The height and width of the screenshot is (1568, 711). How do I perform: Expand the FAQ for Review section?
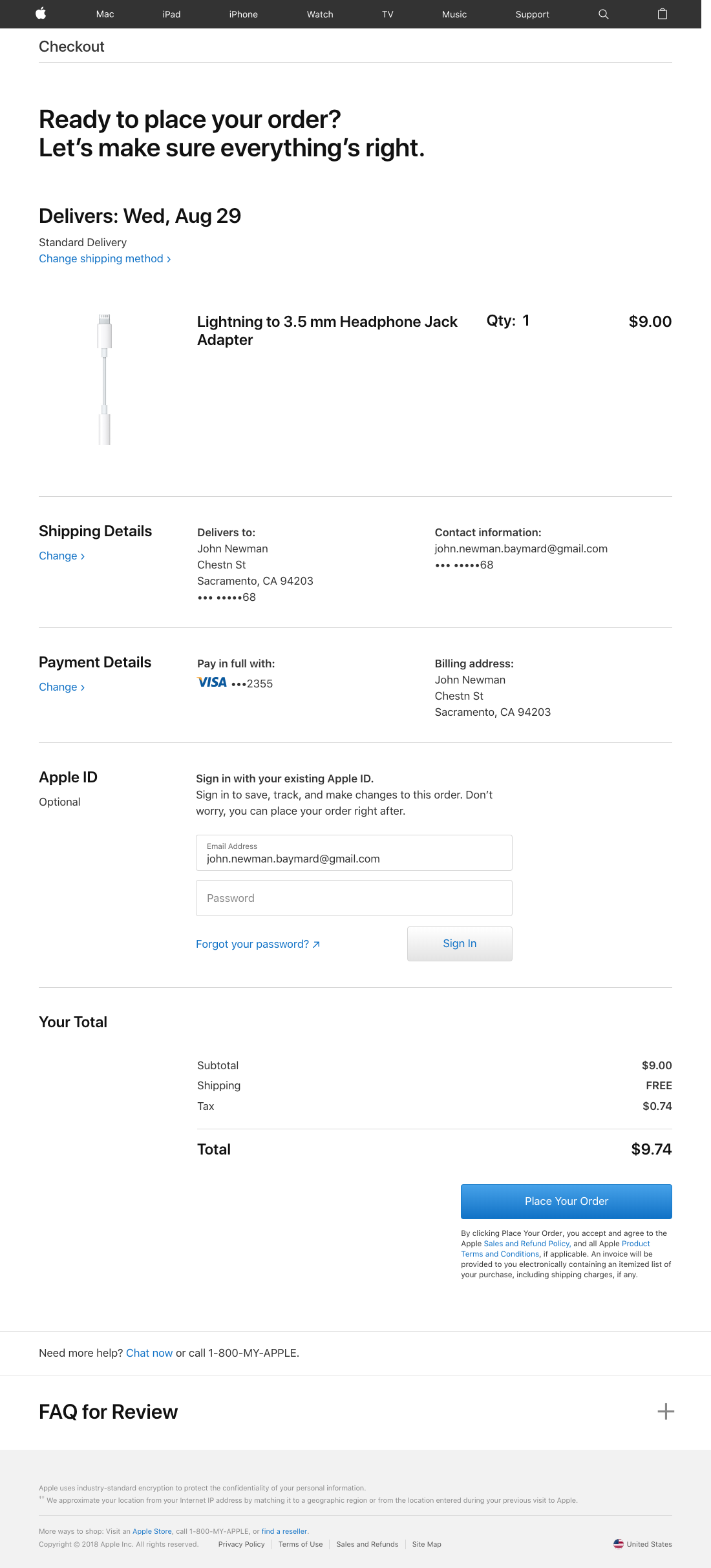(x=665, y=1412)
